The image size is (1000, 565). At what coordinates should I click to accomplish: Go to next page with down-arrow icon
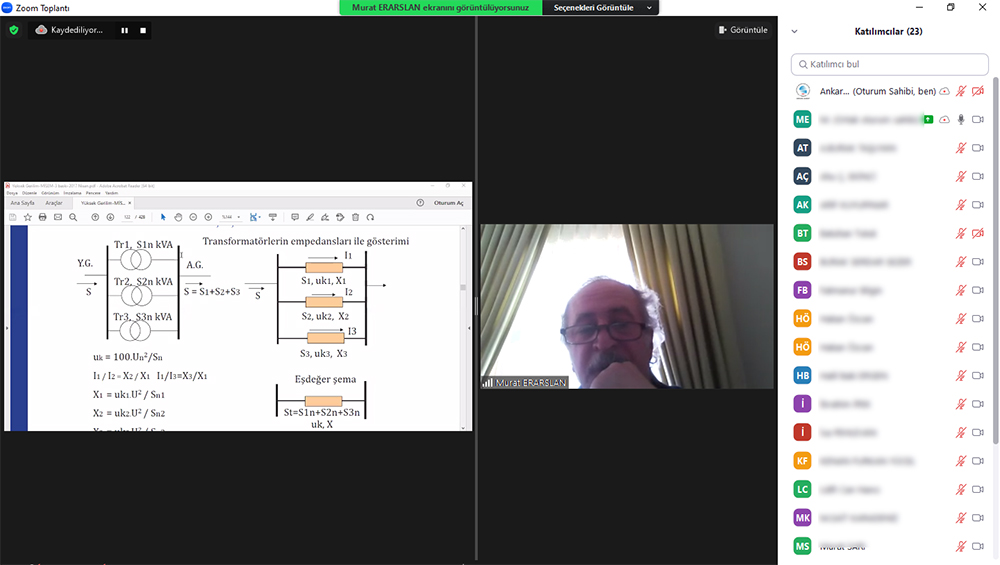tap(110, 217)
